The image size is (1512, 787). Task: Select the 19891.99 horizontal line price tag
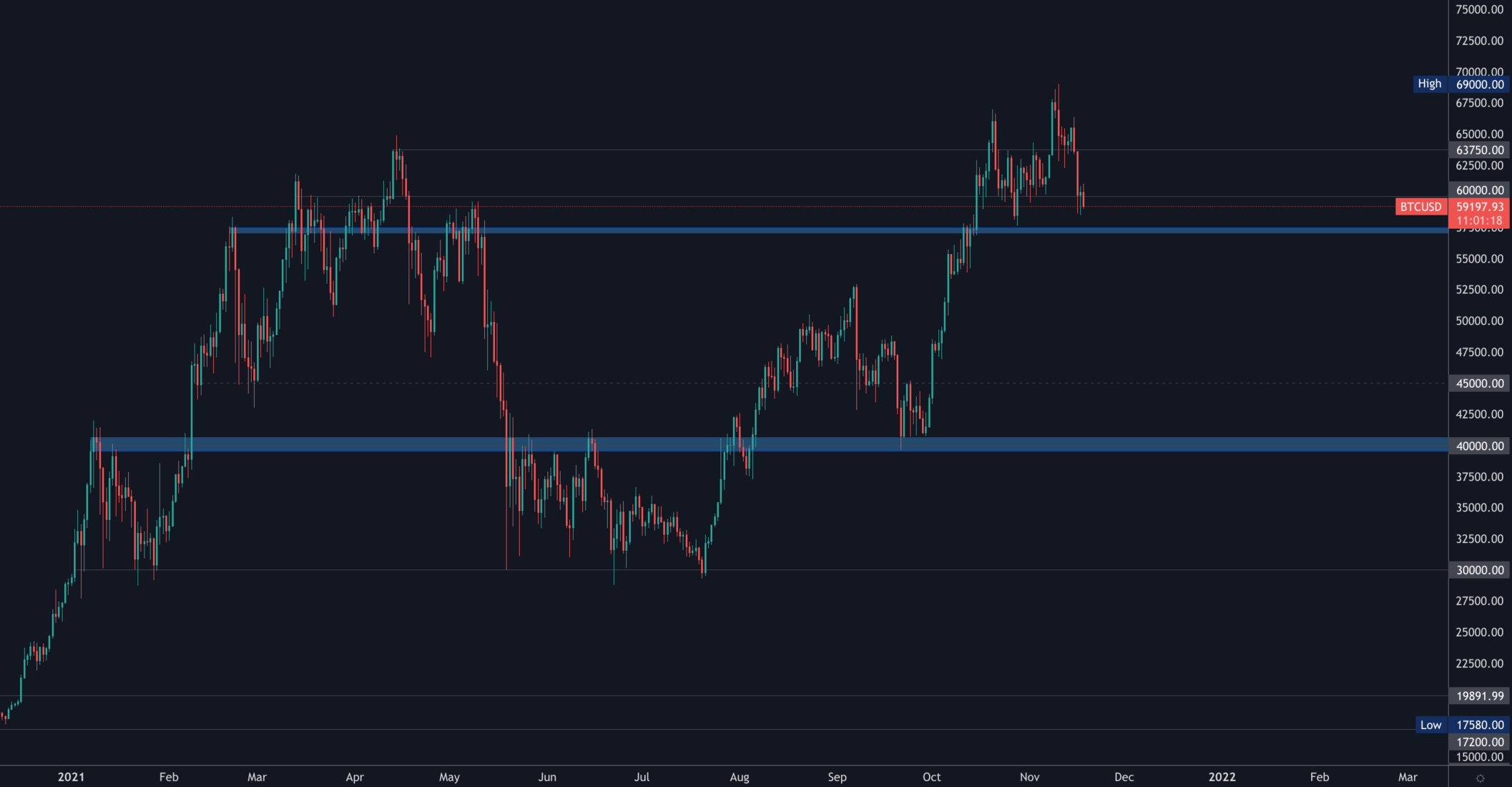[x=1480, y=696]
